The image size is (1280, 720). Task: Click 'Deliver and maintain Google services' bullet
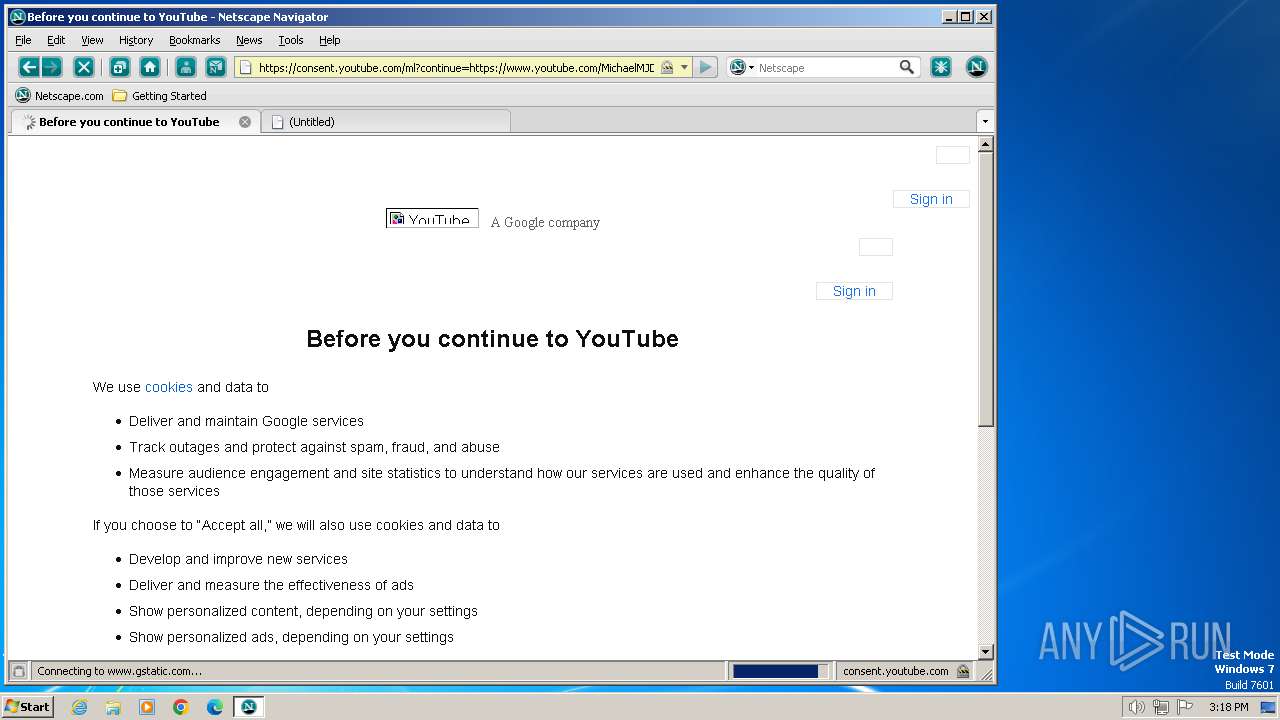click(x=246, y=421)
